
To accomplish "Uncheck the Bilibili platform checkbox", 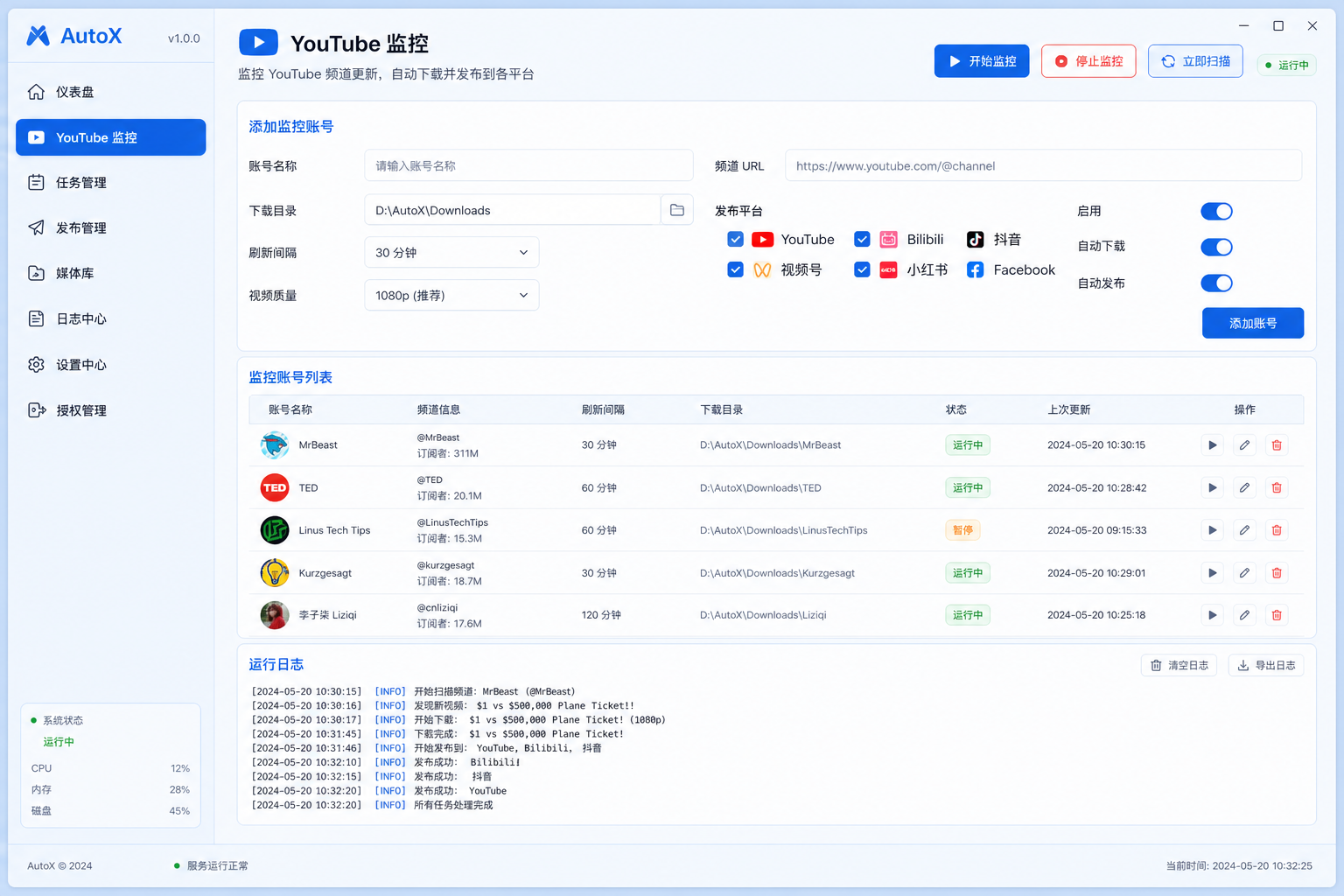I will click(862, 240).
